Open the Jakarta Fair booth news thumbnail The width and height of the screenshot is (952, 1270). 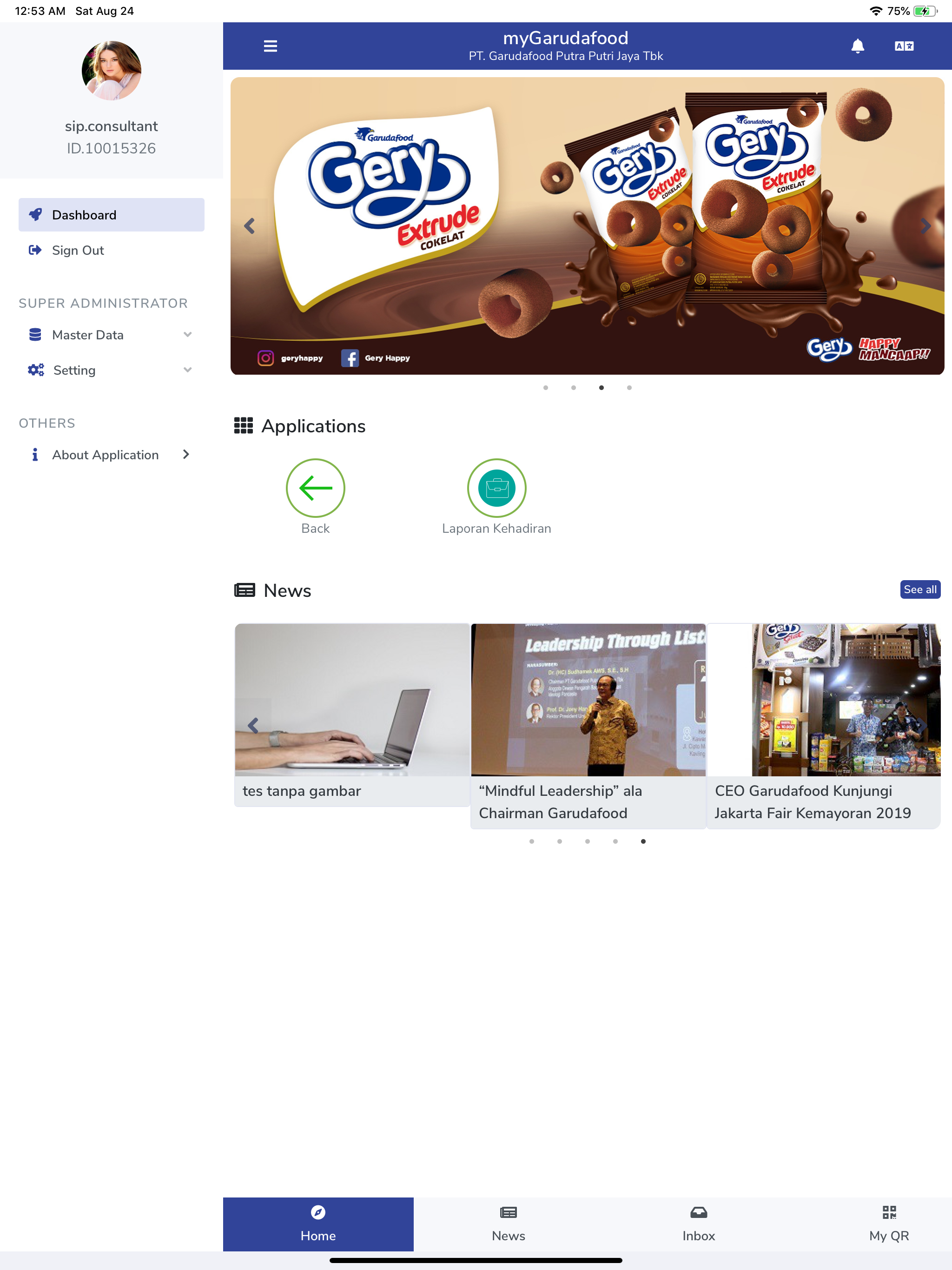tap(824, 700)
